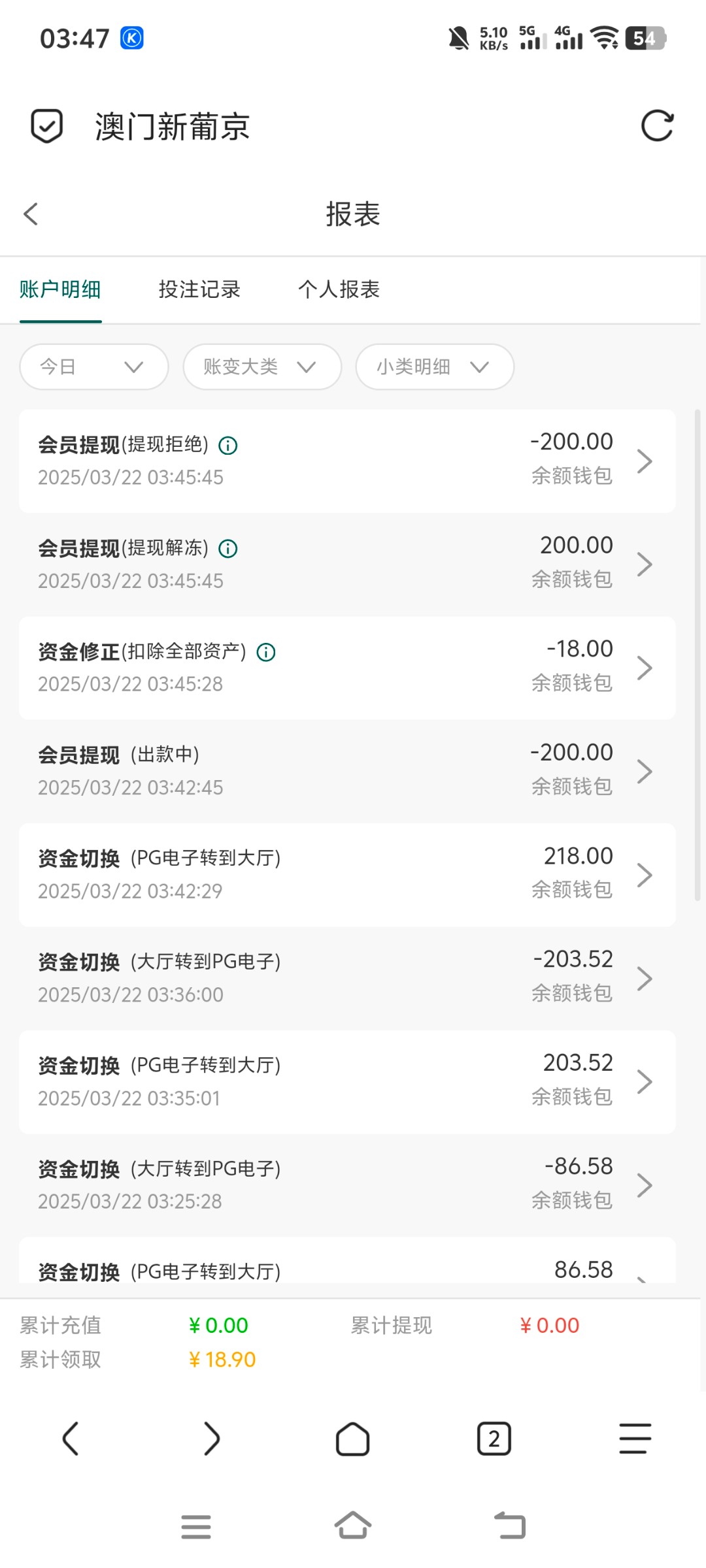Select the 个人报表 tab
This screenshot has height=1568, width=706.
coord(339,289)
